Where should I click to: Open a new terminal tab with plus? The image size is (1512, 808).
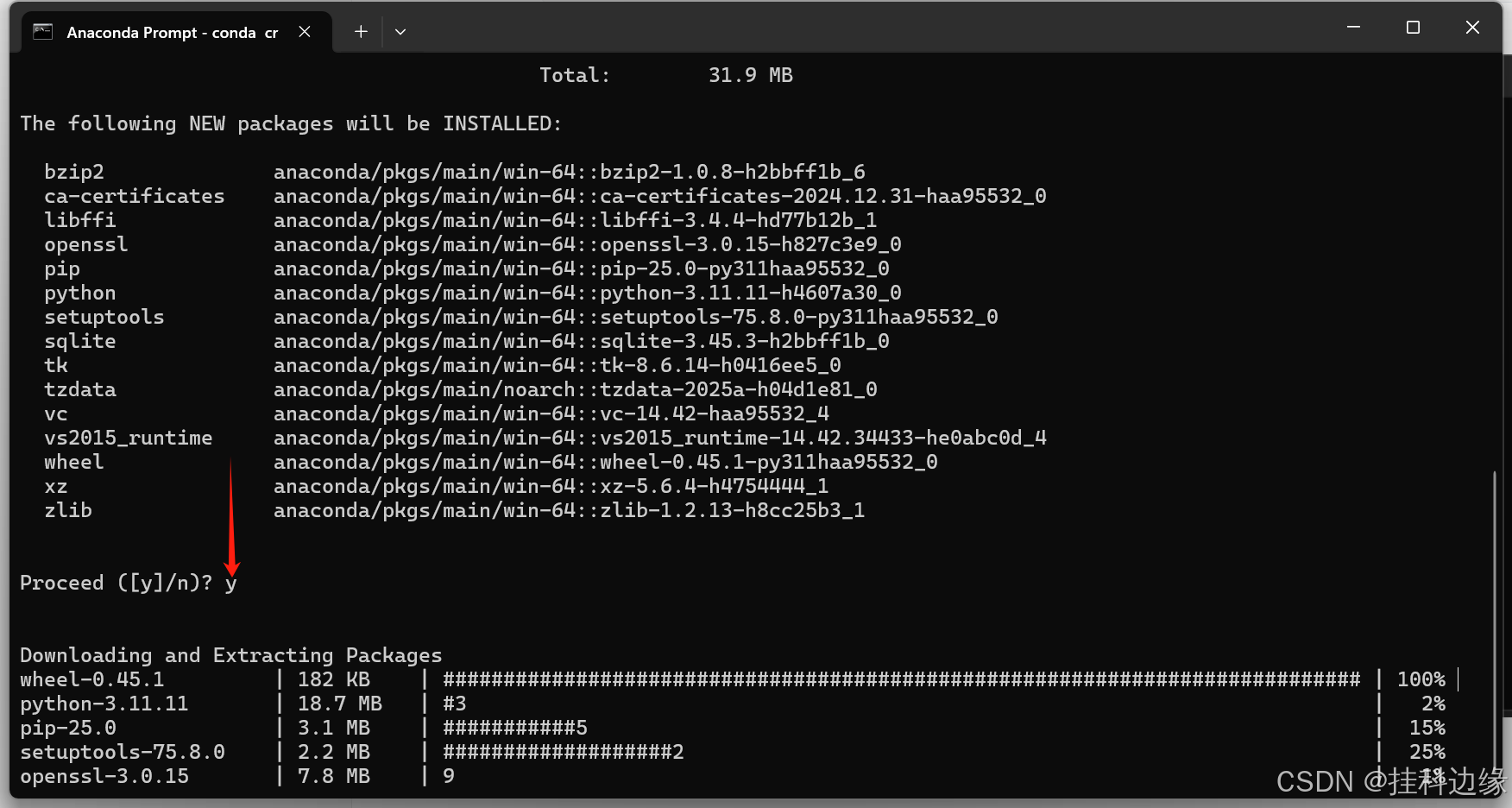(361, 32)
